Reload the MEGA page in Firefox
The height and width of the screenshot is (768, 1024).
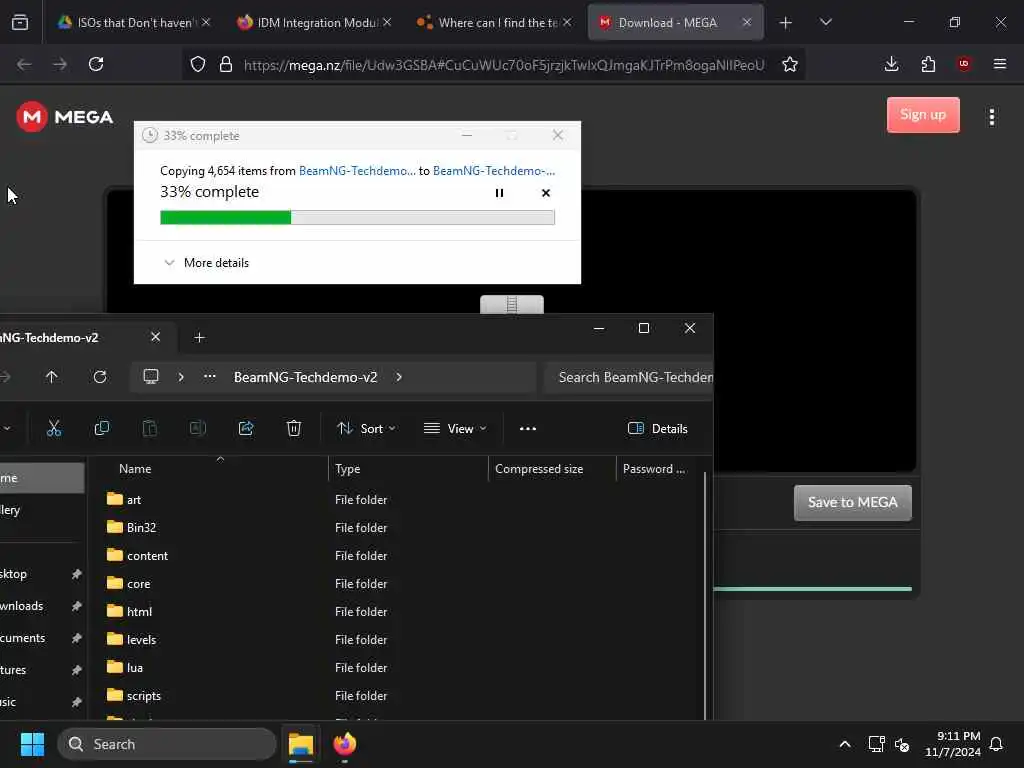tap(96, 64)
